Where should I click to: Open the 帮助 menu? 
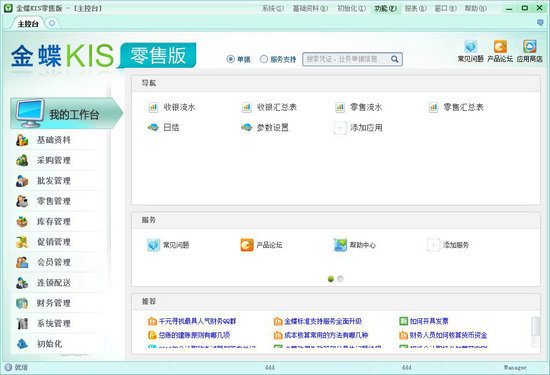(x=476, y=8)
